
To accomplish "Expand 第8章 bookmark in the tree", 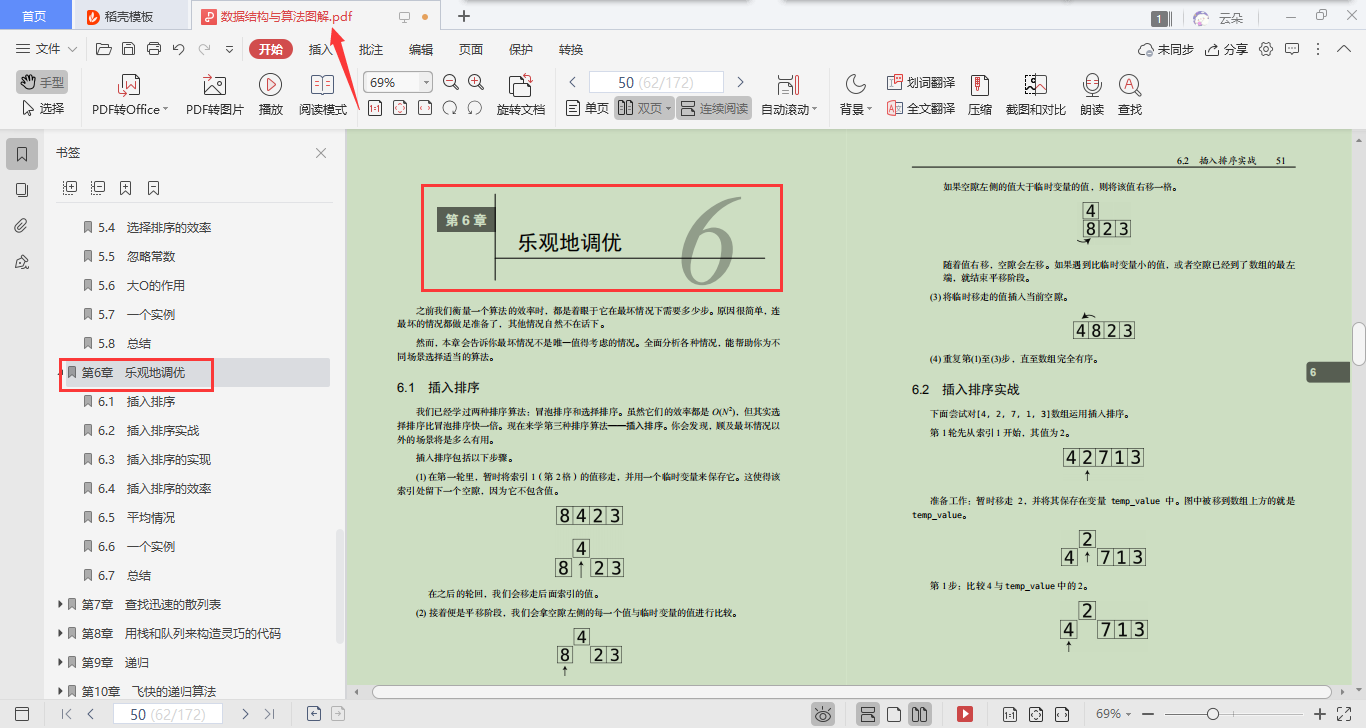I will click(x=61, y=633).
